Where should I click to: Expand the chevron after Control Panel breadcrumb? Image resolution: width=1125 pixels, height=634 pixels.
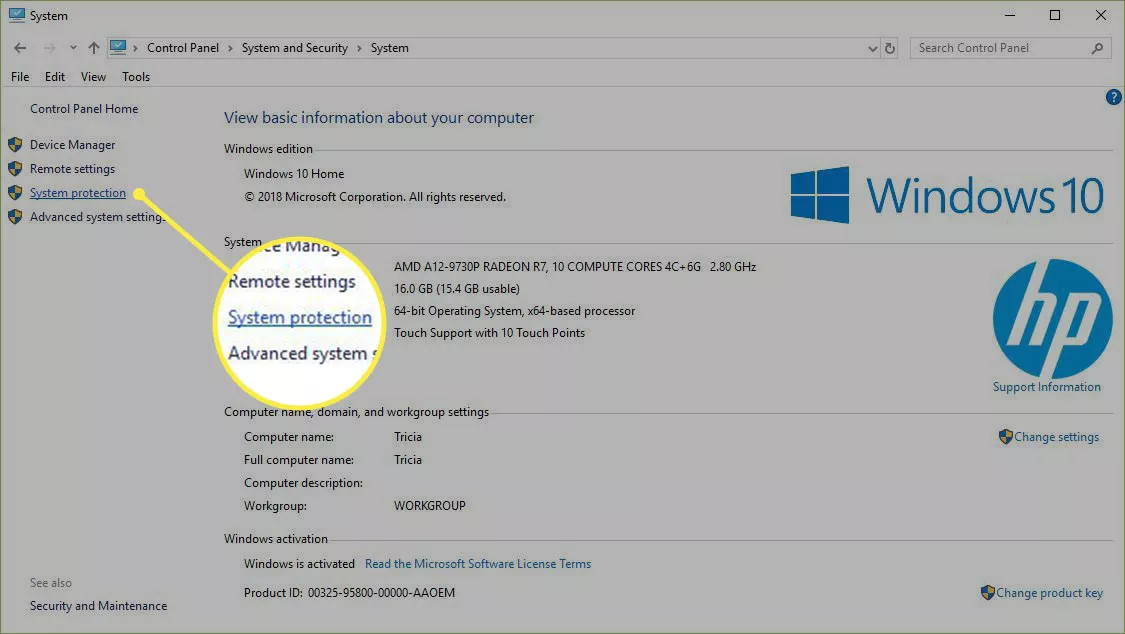point(230,48)
